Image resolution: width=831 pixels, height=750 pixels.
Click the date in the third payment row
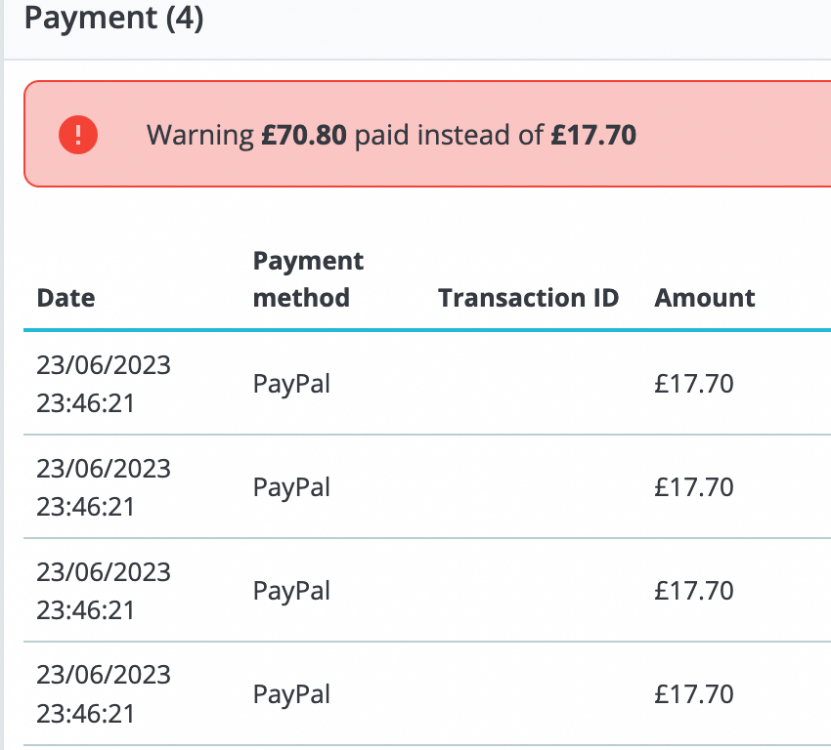pyautogui.click(x=103, y=590)
